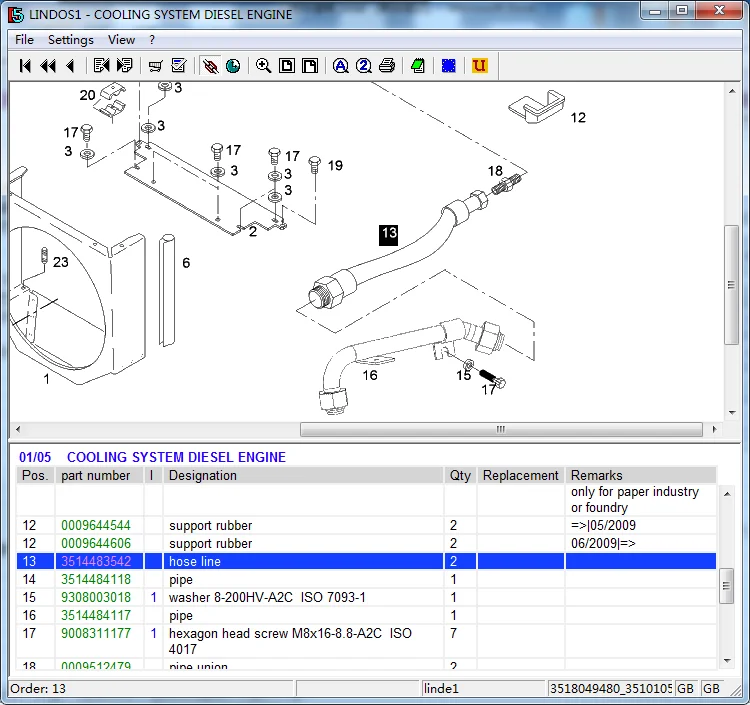Click the parts list scrollbar up arrow
This screenshot has height=705, width=750.
click(727, 494)
